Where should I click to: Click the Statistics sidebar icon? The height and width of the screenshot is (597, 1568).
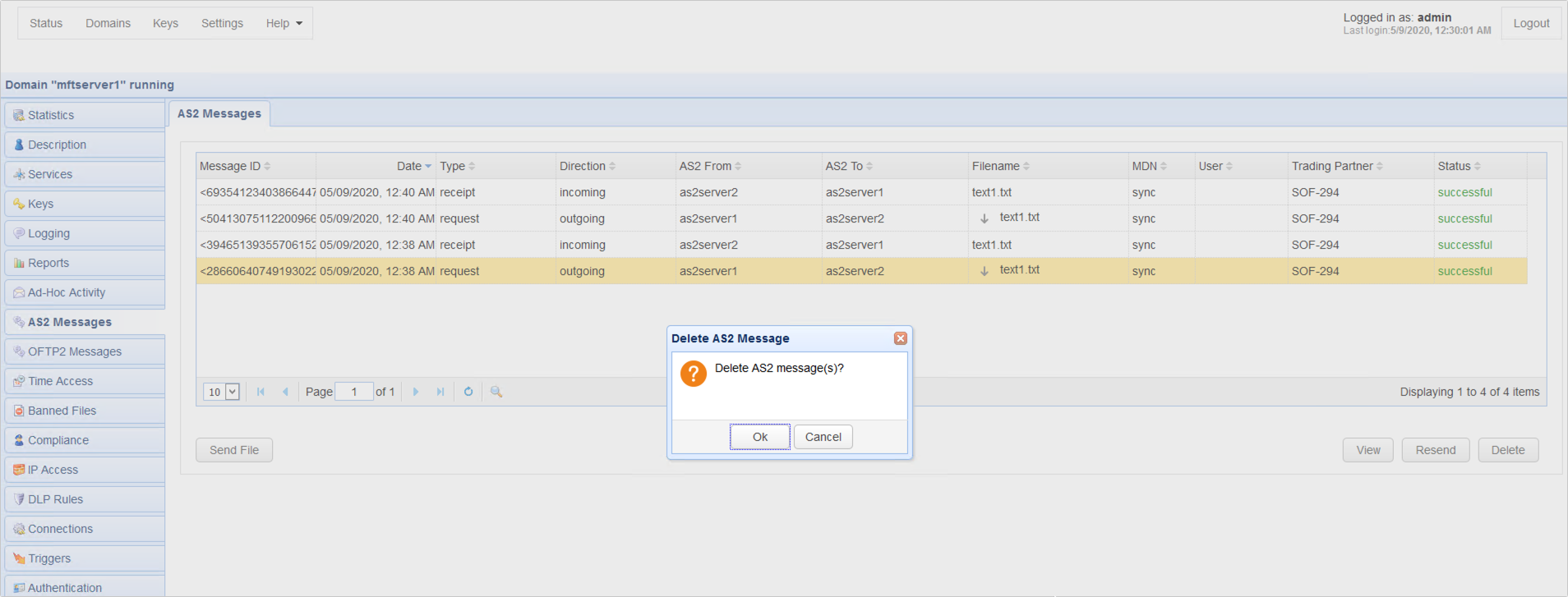19,116
